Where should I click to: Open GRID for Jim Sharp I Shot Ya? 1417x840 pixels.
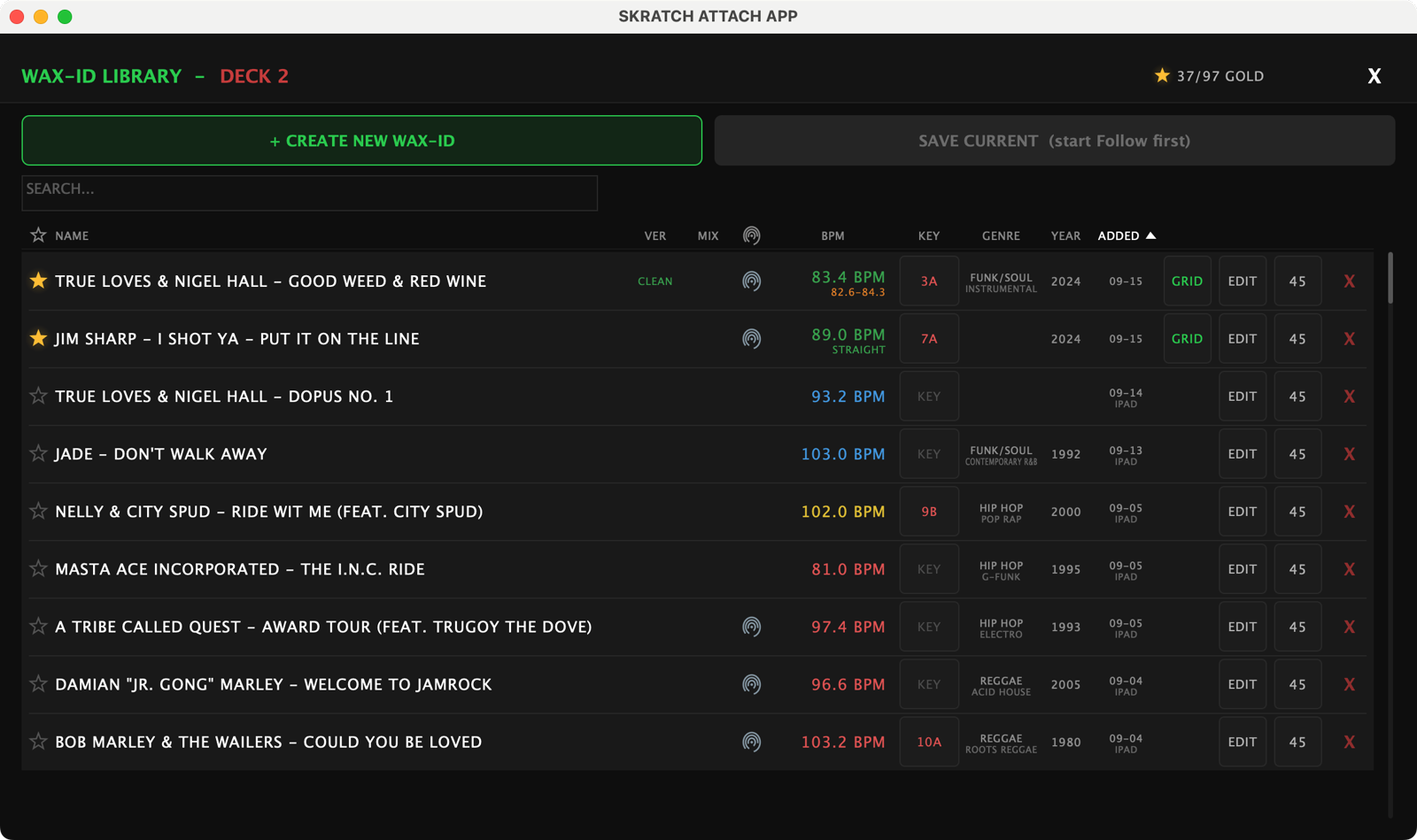coord(1187,339)
